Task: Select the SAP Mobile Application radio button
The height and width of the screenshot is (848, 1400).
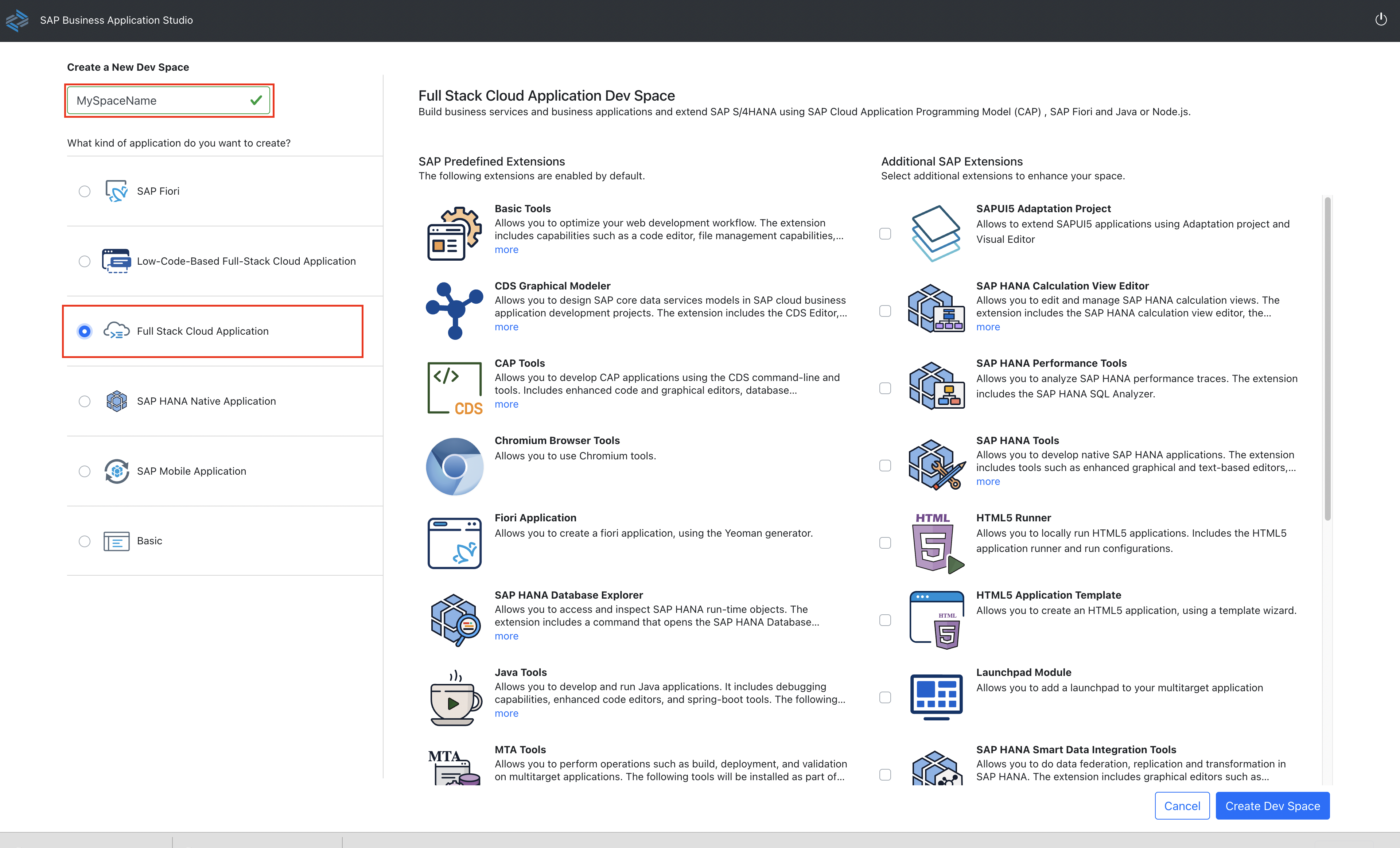Action: [x=85, y=471]
